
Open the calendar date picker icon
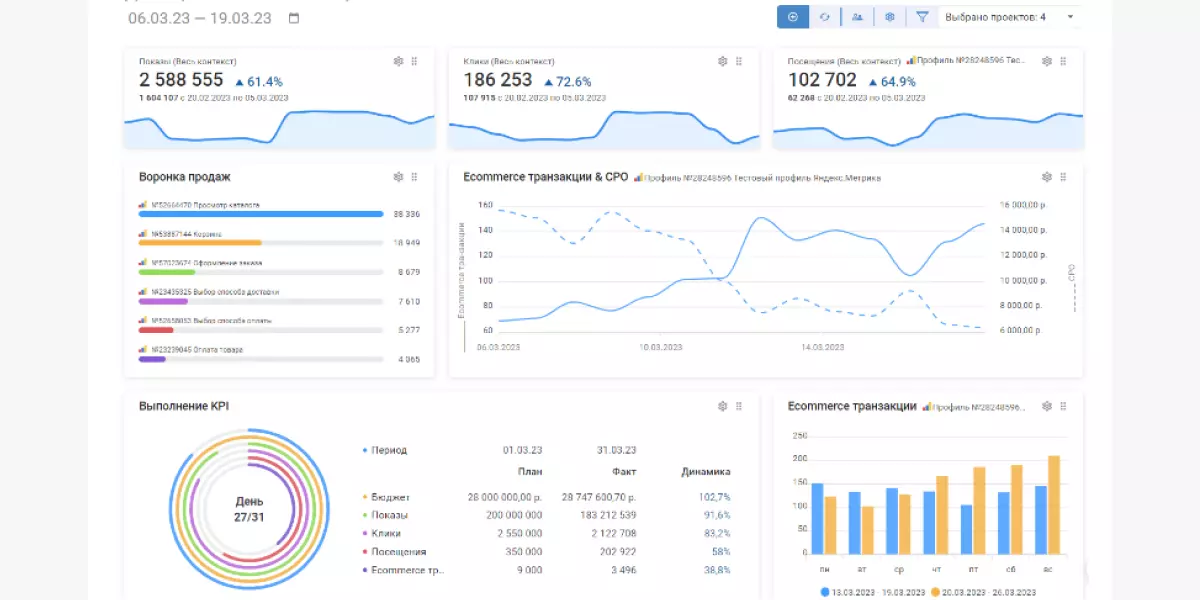tap(293, 18)
